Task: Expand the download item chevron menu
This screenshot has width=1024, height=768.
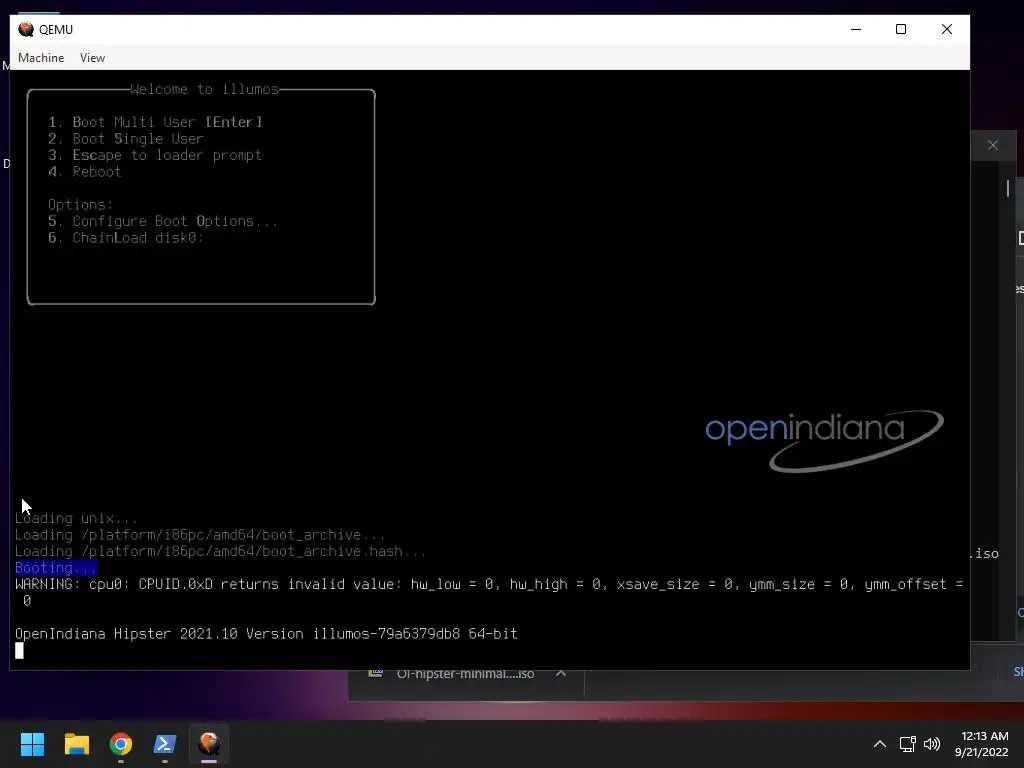Action: pos(561,673)
